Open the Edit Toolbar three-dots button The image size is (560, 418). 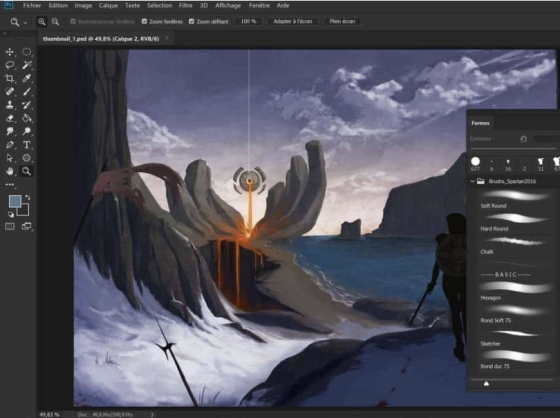10,185
